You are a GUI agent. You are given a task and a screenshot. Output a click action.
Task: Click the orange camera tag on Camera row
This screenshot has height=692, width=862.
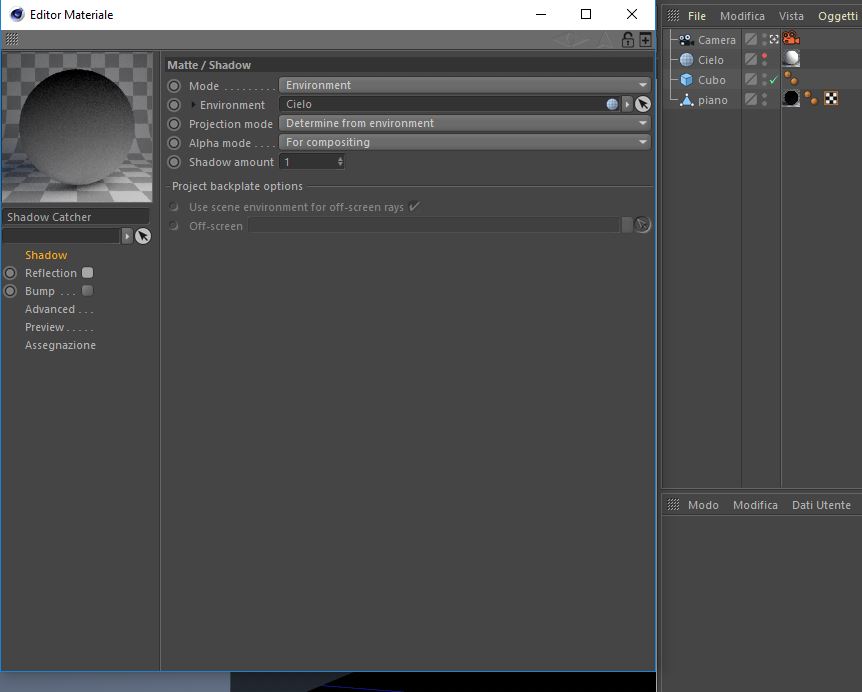[791, 38]
